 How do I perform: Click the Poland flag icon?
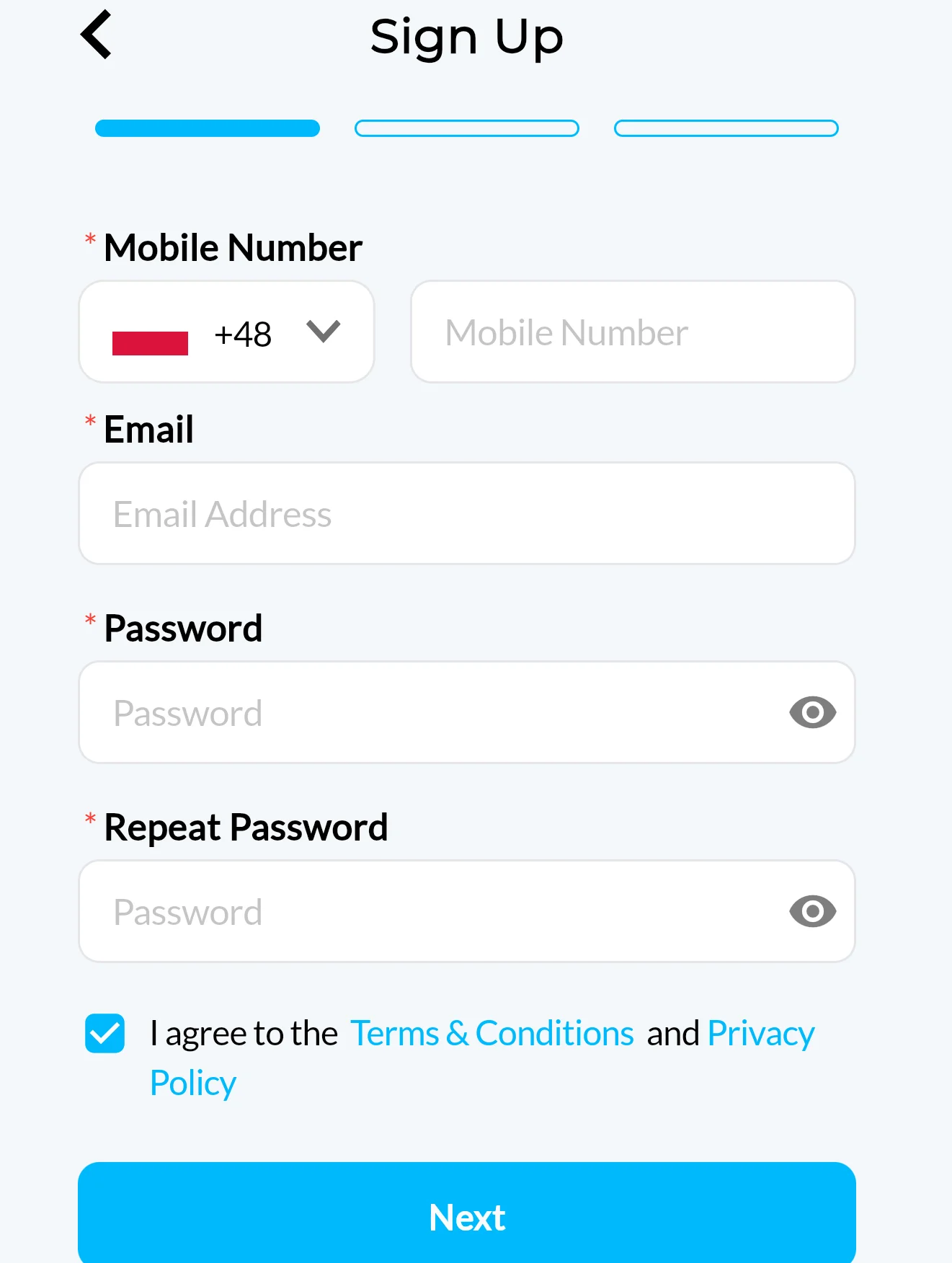coord(150,334)
